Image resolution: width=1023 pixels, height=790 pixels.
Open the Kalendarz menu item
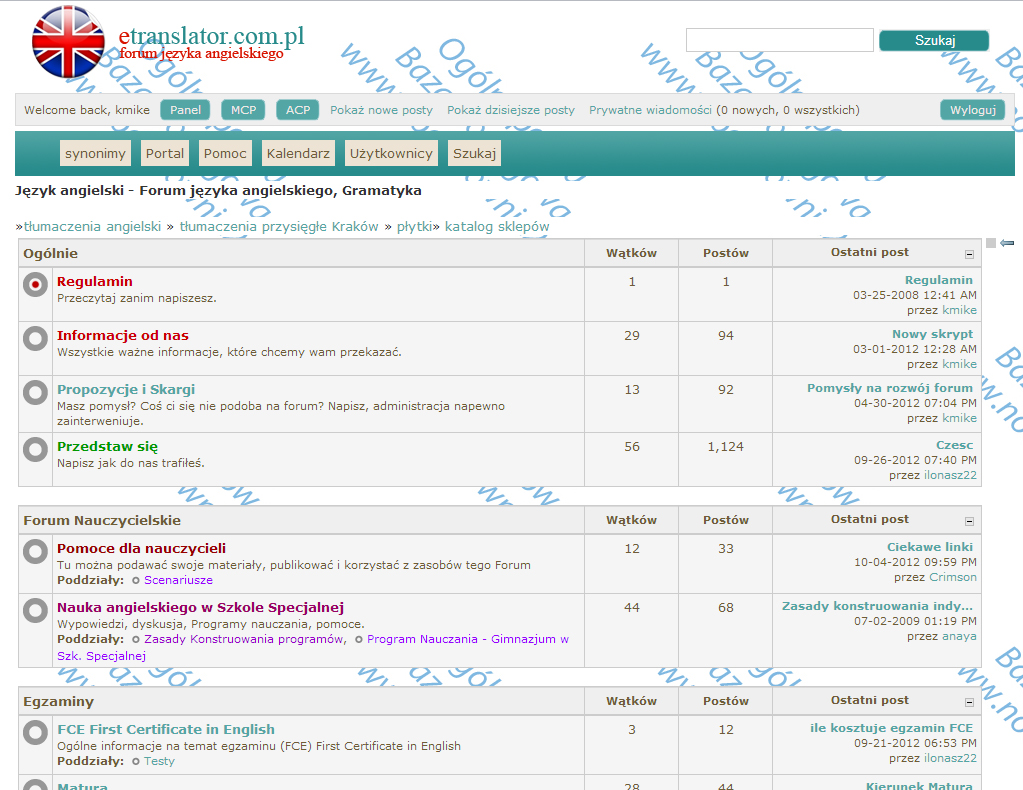coord(298,153)
